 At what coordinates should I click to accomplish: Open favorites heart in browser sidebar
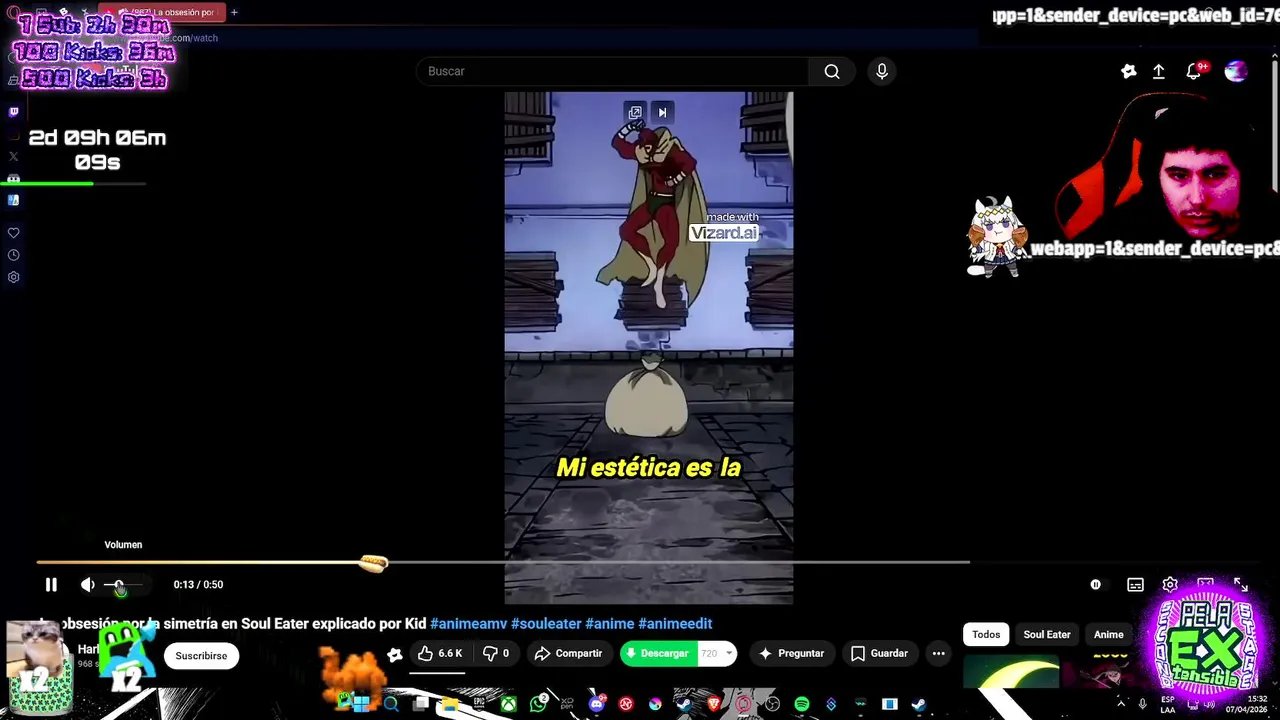13,233
